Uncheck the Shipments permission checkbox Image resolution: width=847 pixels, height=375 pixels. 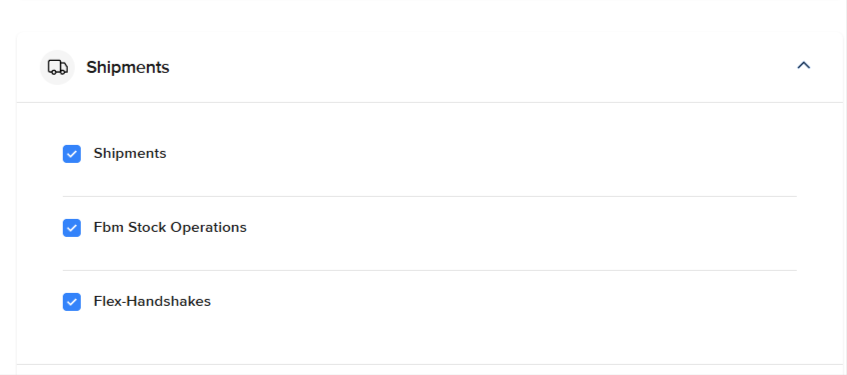point(72,154)
